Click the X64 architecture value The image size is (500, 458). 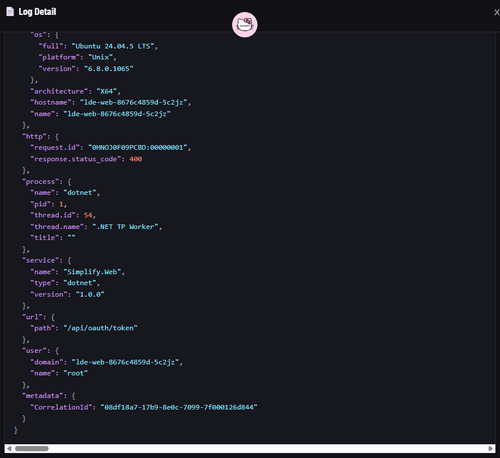(107, 91)
